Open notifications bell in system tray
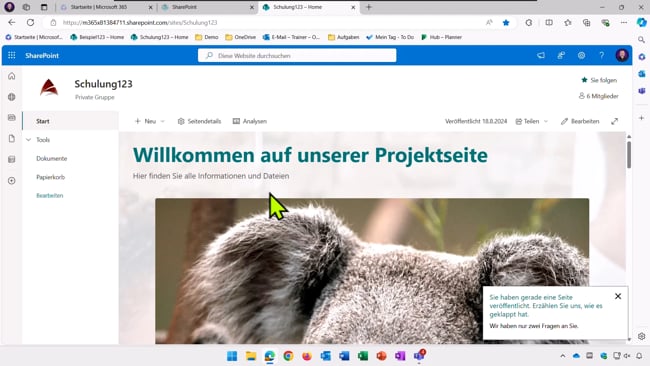The height and width of the screenshot is (366, 650). pyautogui.click(x=639, y=356)
